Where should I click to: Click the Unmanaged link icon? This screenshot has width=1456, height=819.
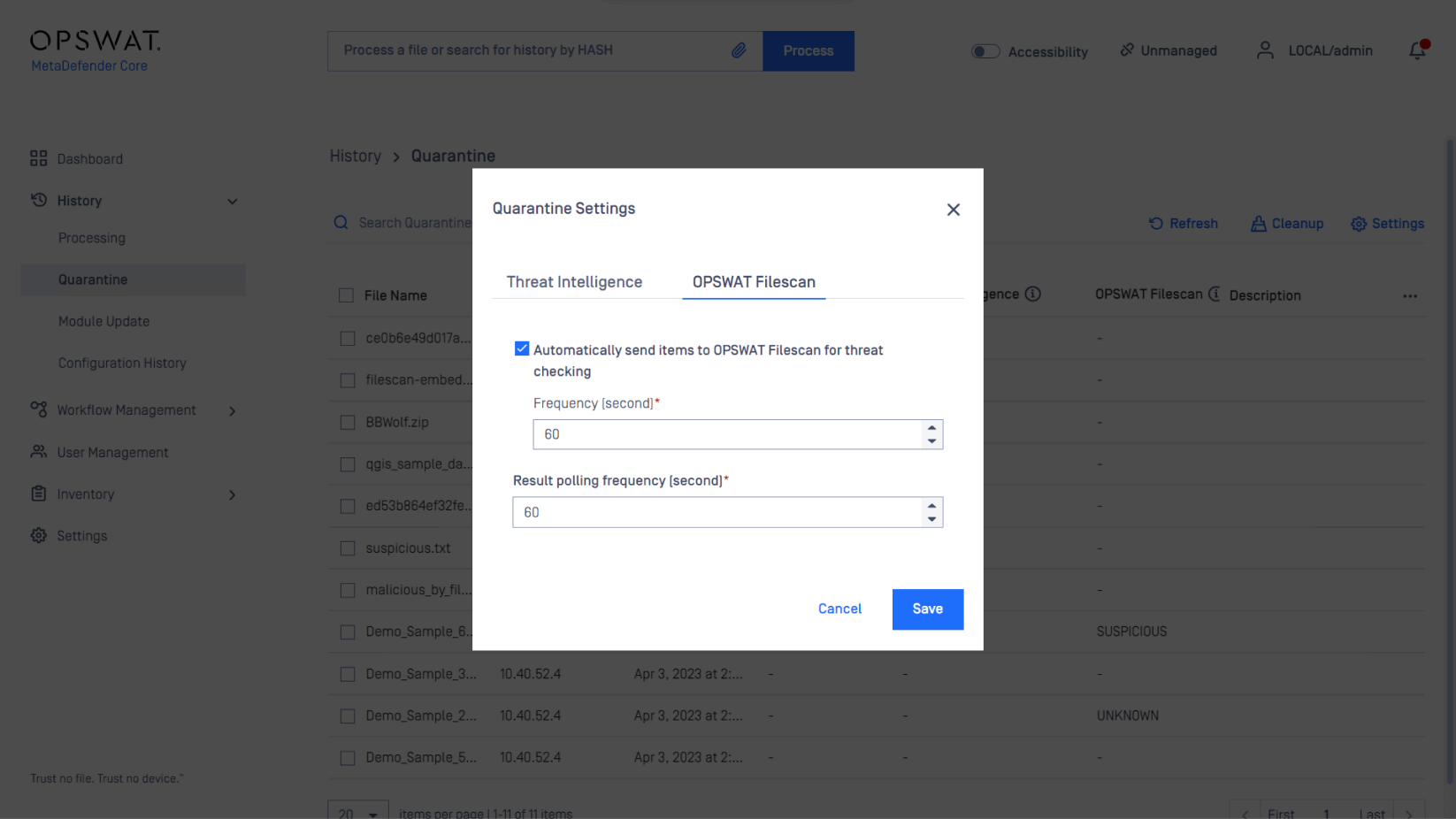[x=1127, y=50]
